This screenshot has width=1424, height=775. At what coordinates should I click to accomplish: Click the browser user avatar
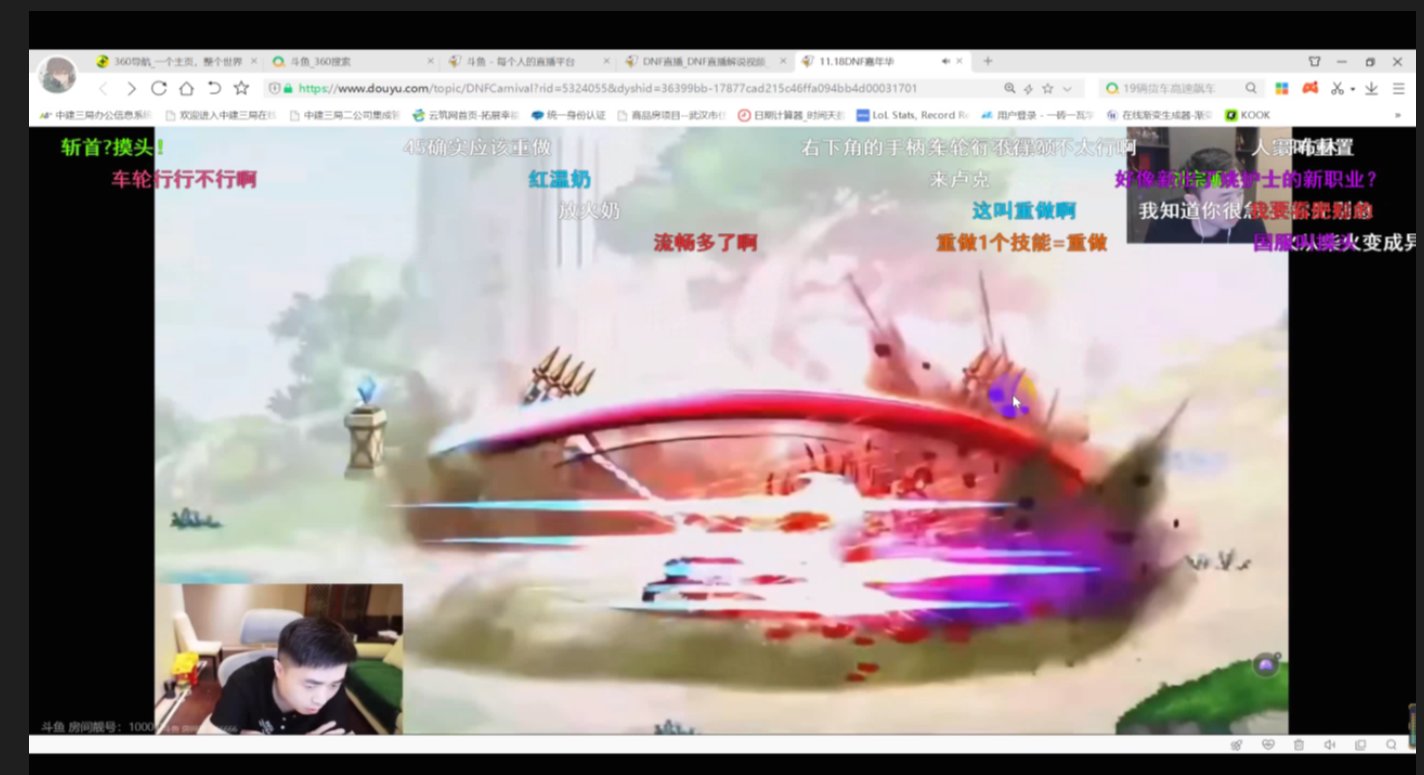click(x=58, y=74)
